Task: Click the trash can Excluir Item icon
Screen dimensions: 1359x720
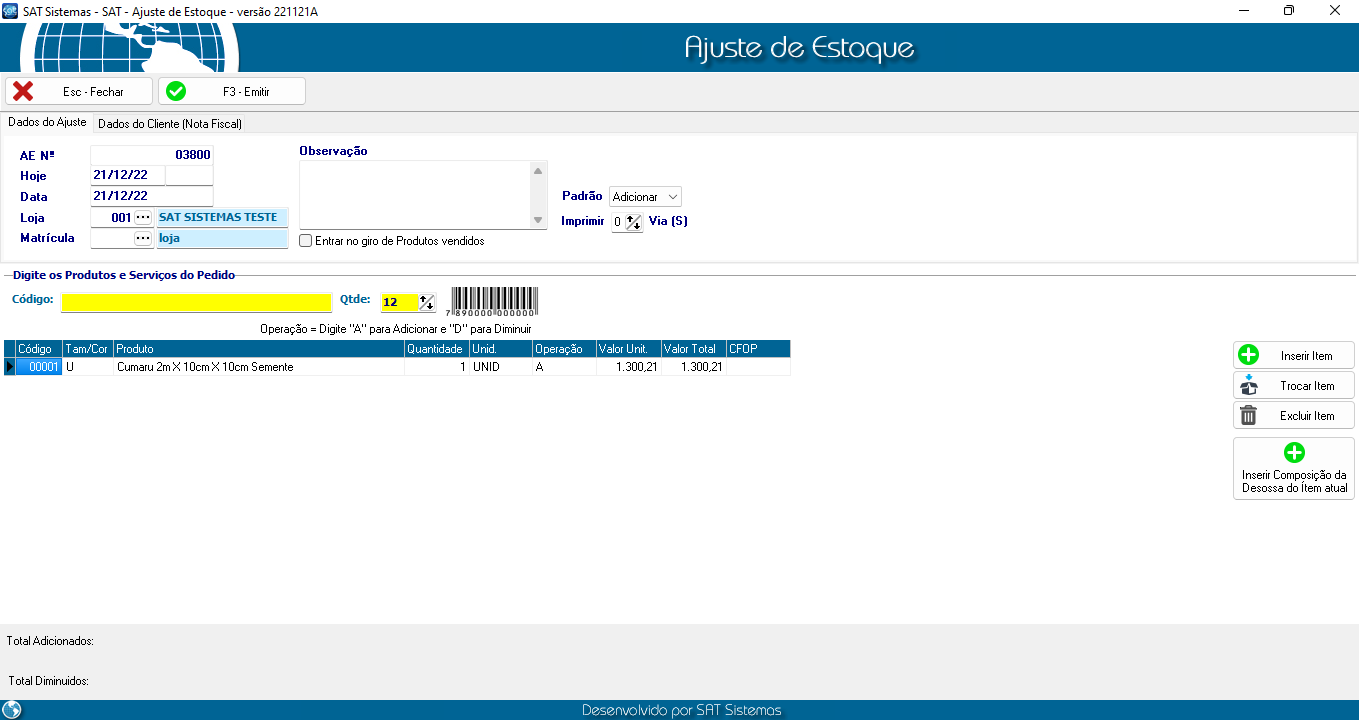Action: click(1248, 415)
